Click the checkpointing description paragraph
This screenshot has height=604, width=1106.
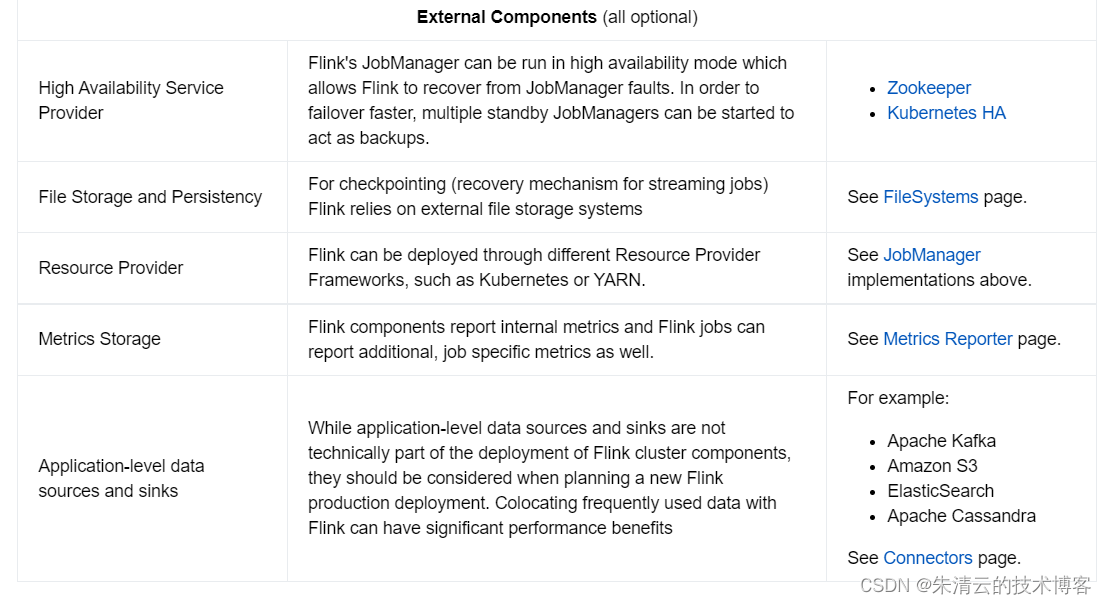tap(538, 197)
